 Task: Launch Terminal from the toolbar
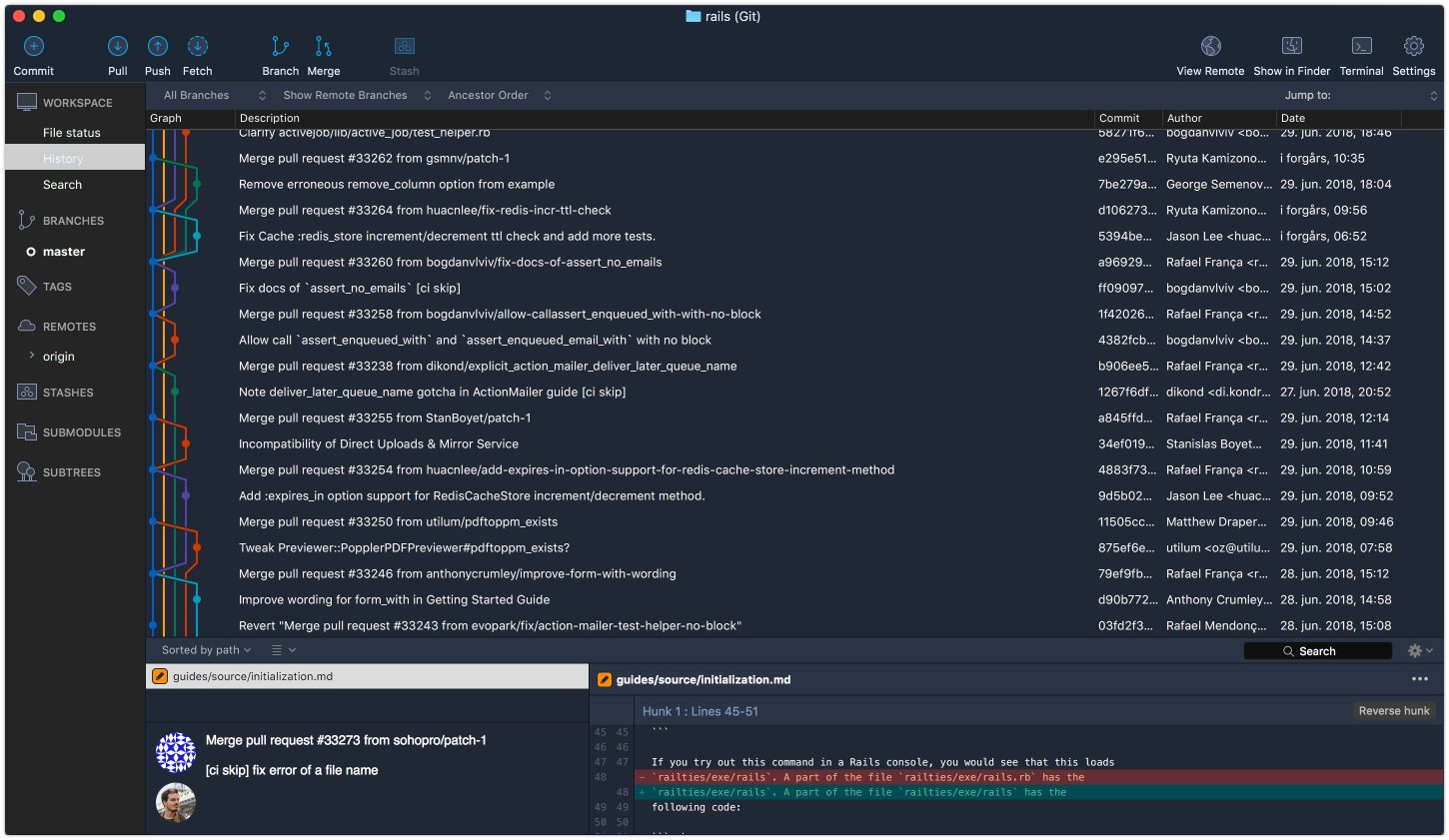click(x=1362, y=46)
